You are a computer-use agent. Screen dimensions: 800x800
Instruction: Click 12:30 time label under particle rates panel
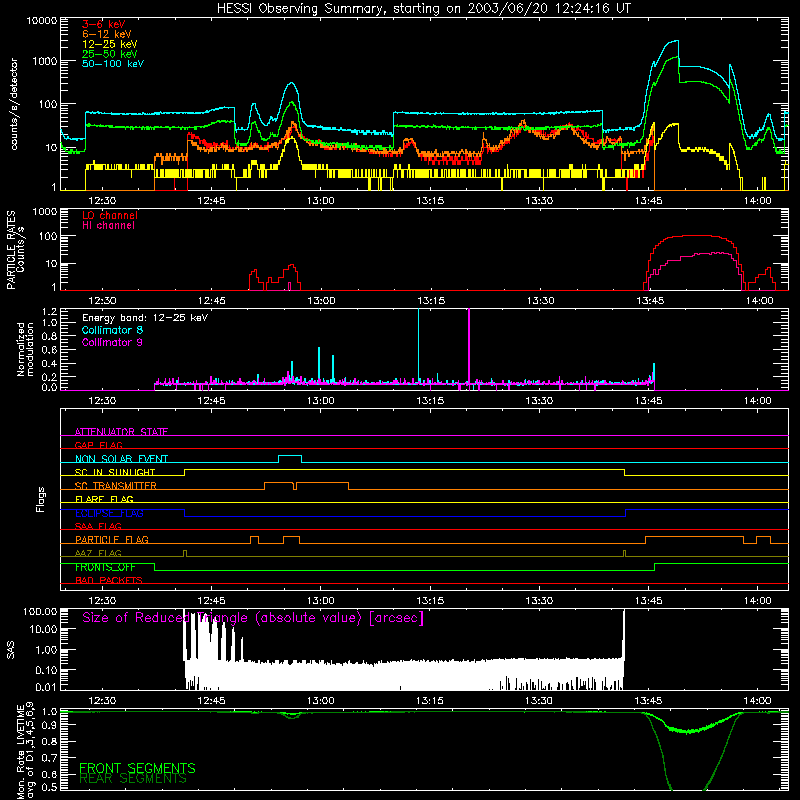click(x=103, y=301)
